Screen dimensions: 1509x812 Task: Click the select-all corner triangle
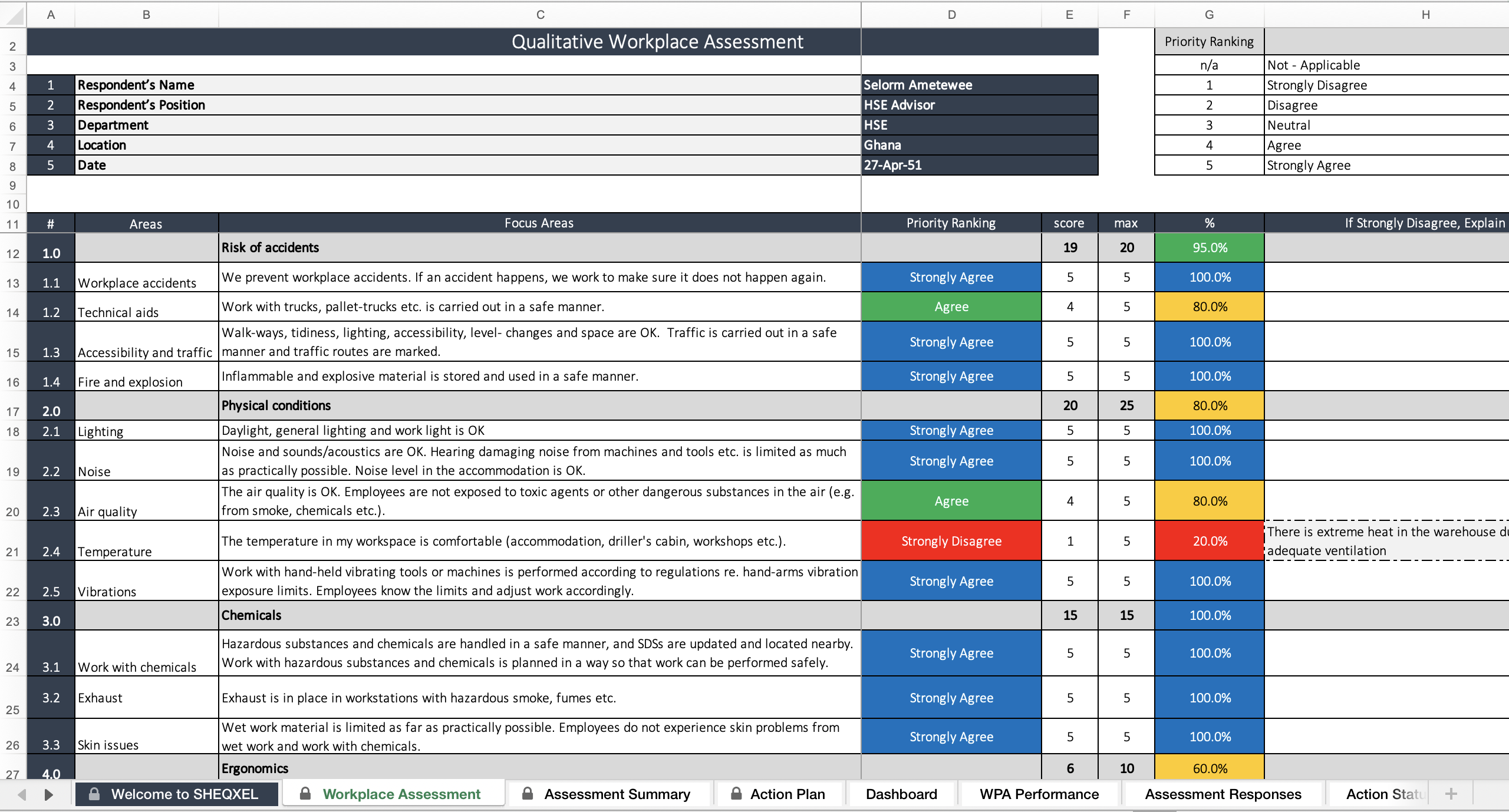(14, 15)
